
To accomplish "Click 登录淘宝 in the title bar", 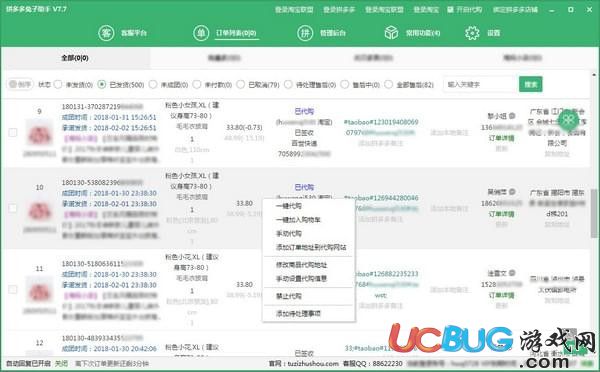I will click(426, 10).
